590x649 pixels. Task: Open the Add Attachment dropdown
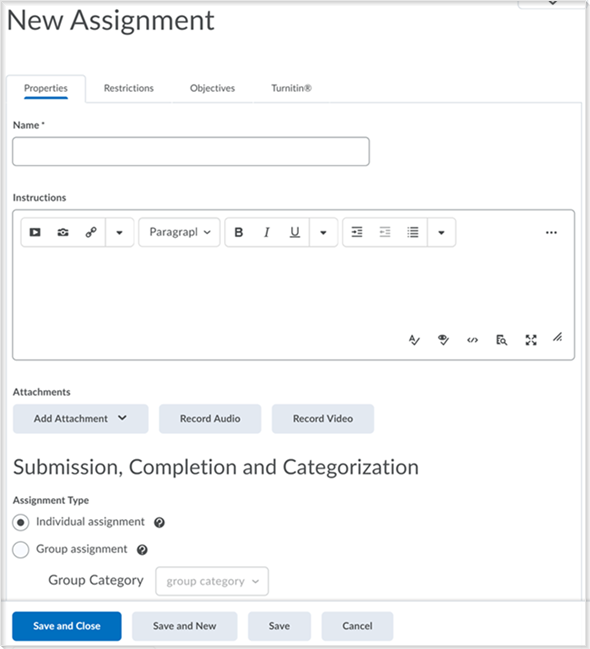[80, 418]
